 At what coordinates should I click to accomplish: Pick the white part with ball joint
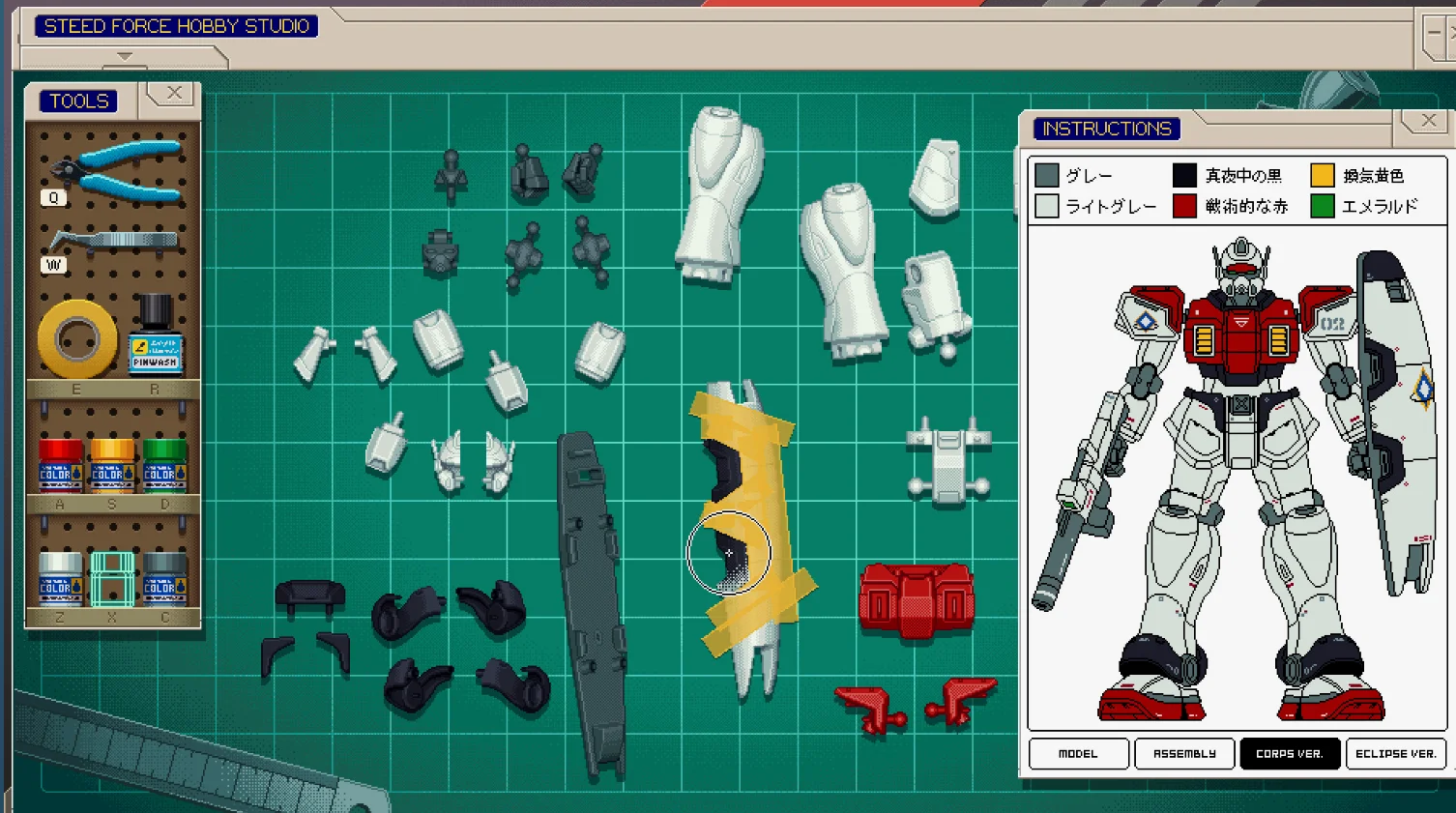[935, 305]
